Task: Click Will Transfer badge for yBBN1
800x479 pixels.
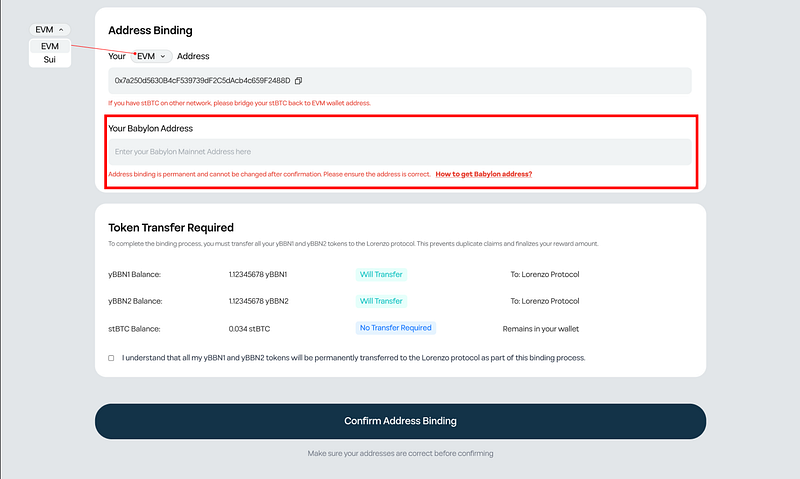Action: 381,274
